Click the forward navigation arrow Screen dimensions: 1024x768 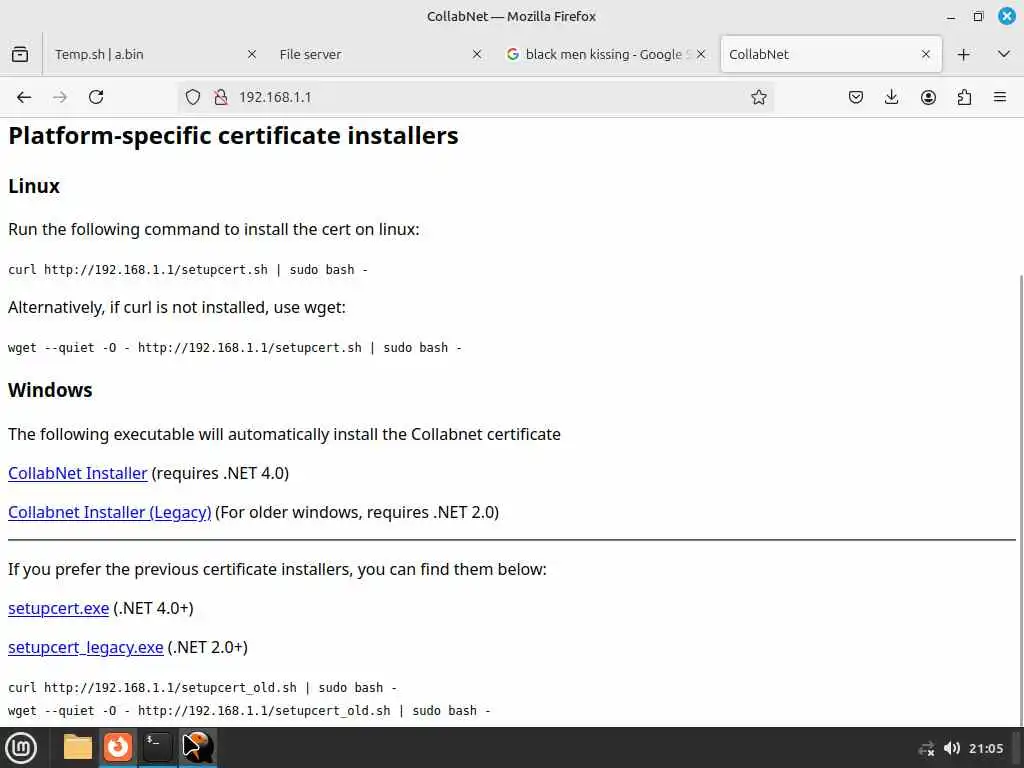(60, 97)
